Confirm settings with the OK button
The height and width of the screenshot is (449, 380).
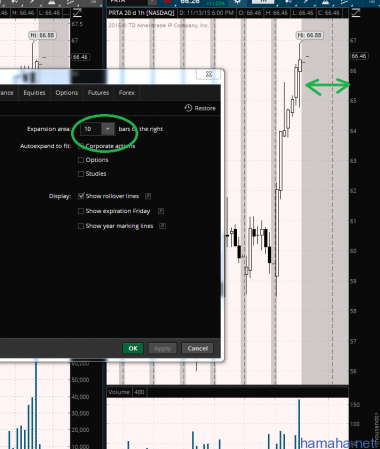(x=133, y=348)
